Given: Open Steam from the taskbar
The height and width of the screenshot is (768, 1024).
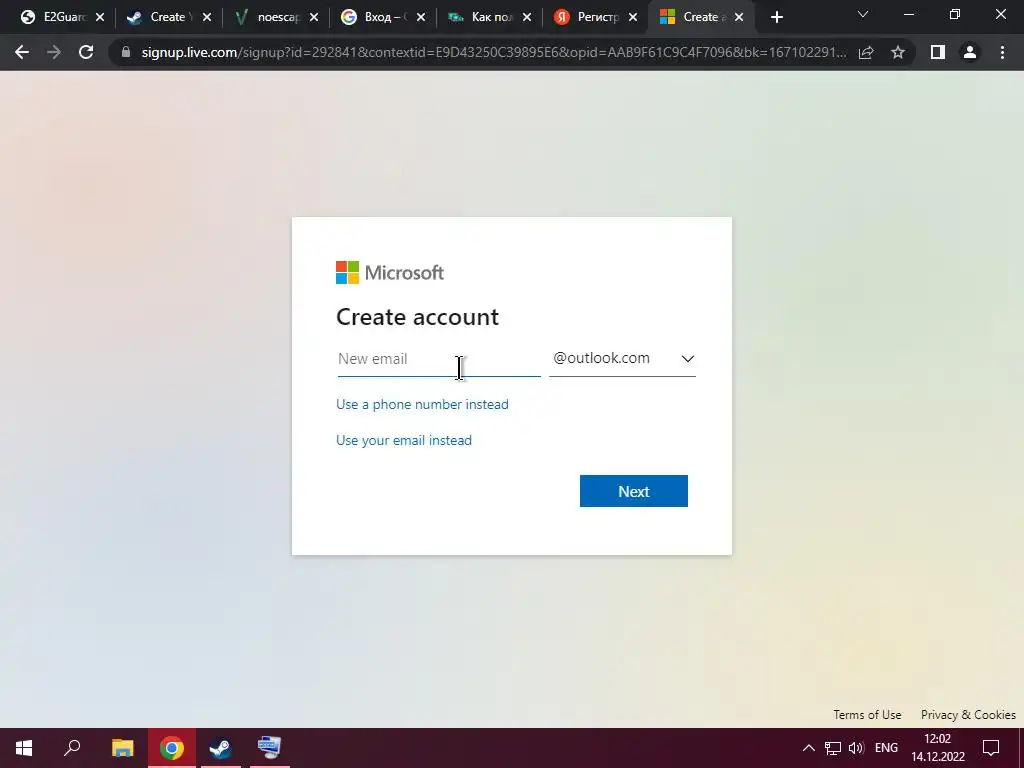Looking at the screenshot, I should pyautogui.click(x=221, y=748).
